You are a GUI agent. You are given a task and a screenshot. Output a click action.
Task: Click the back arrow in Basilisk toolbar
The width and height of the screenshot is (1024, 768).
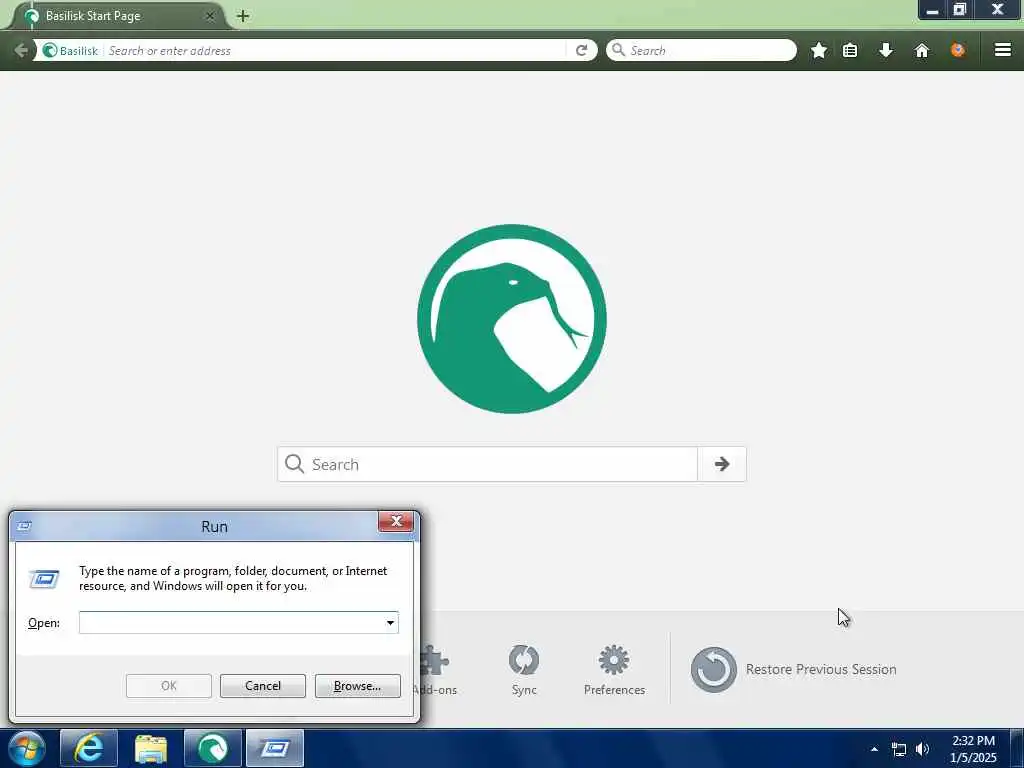tap(20, 50)
